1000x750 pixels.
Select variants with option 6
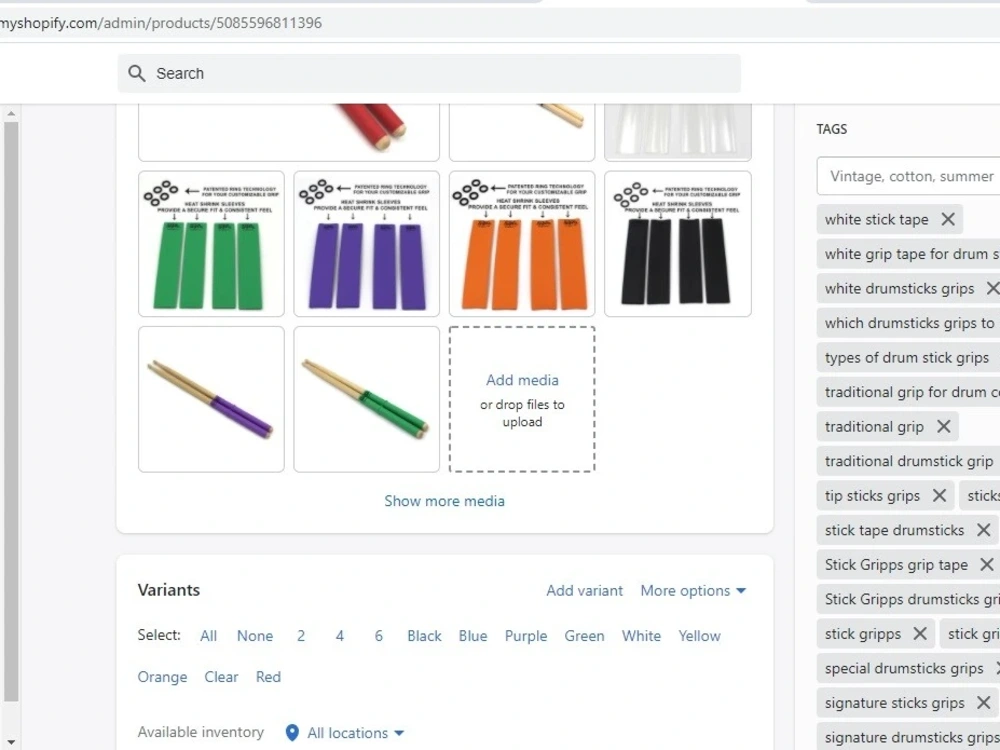pyautogui.click(x=379, y=636)
